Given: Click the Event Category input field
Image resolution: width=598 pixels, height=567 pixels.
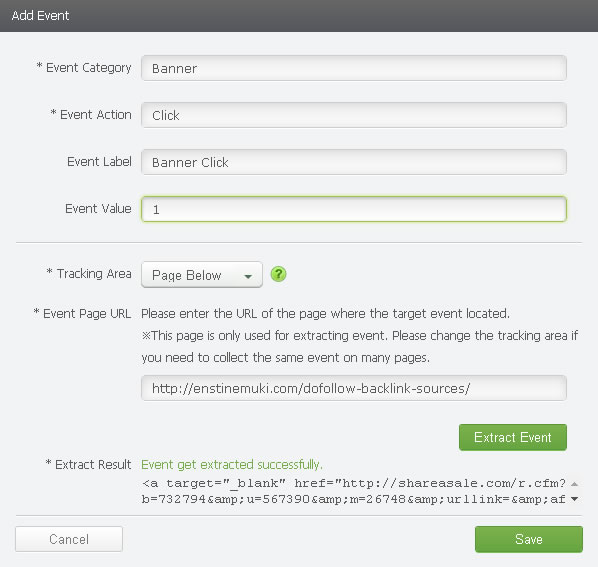Looking at the screenshot, I should (354, 68).
